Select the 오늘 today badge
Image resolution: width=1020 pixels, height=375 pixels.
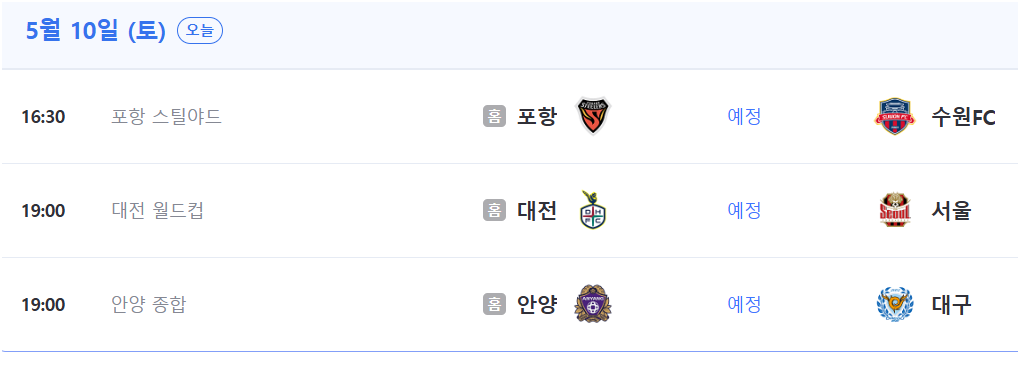click(x=200, y=31)
